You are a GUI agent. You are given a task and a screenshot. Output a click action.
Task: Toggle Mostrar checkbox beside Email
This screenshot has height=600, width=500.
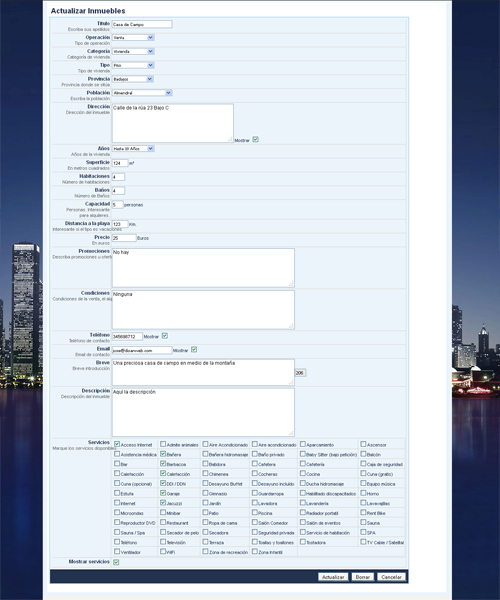[x=194, y=349]
